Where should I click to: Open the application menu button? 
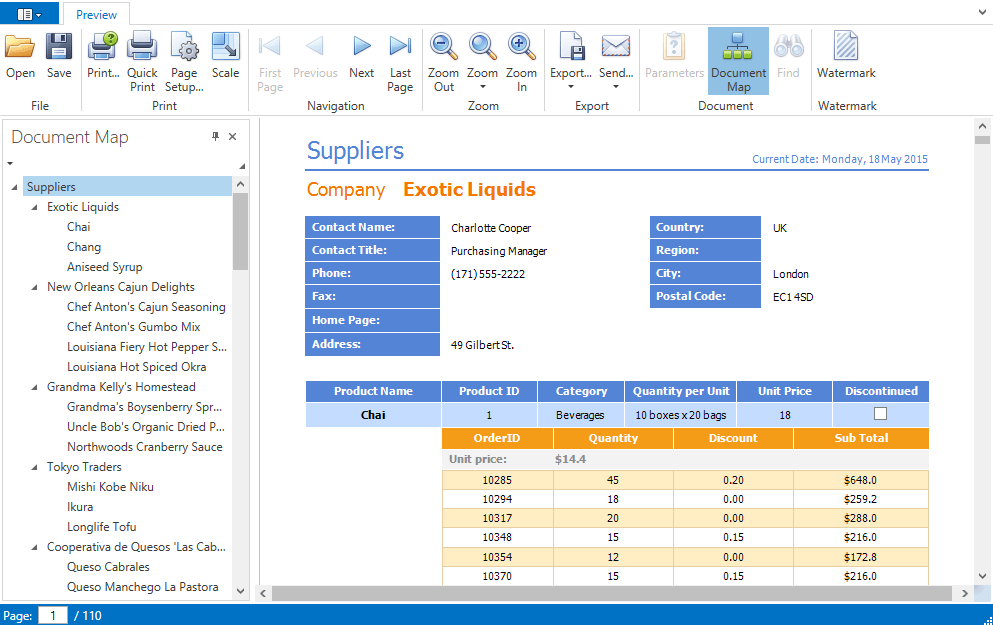[x=29, y=14]
